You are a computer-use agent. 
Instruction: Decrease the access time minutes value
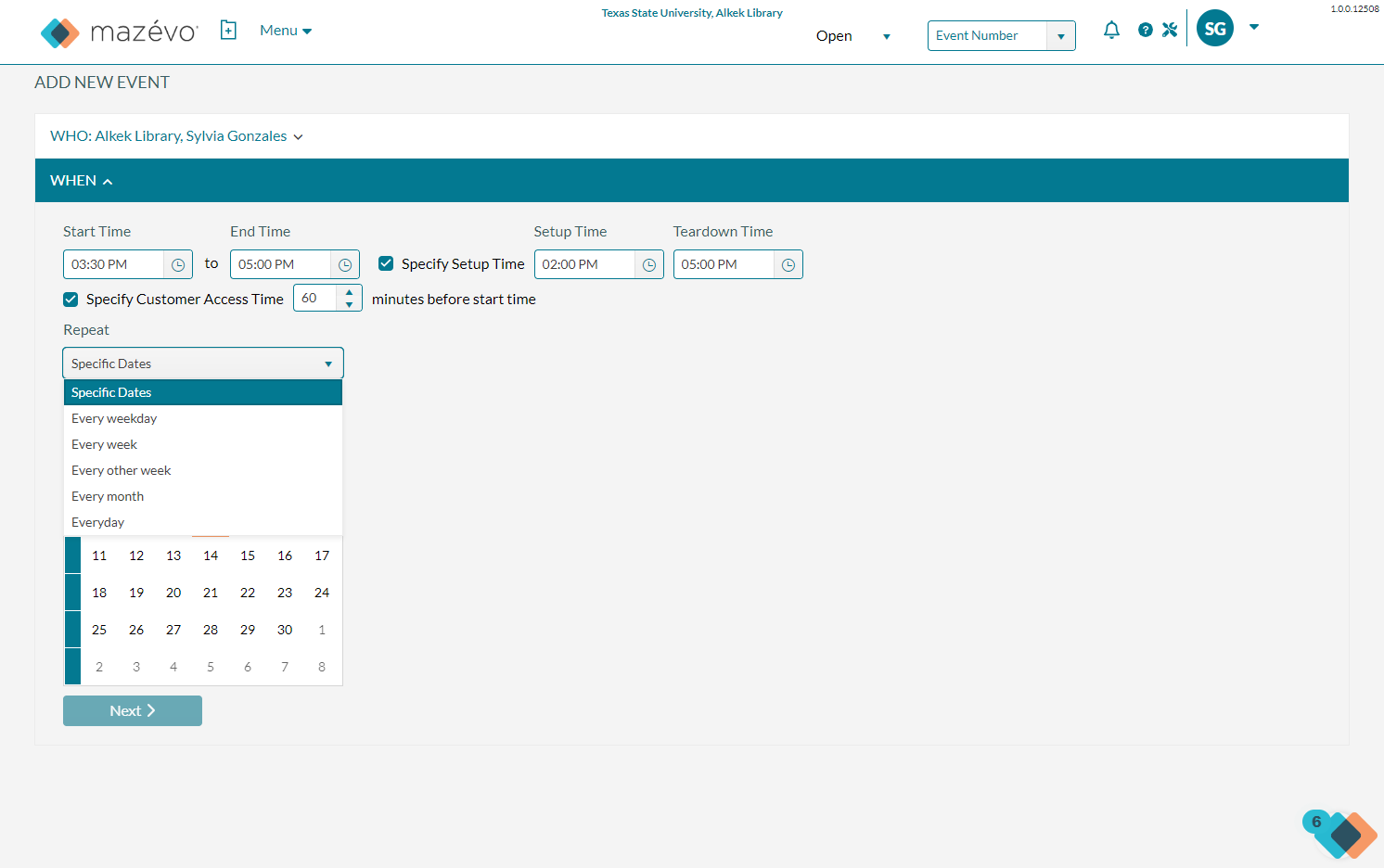pos(349,304)
